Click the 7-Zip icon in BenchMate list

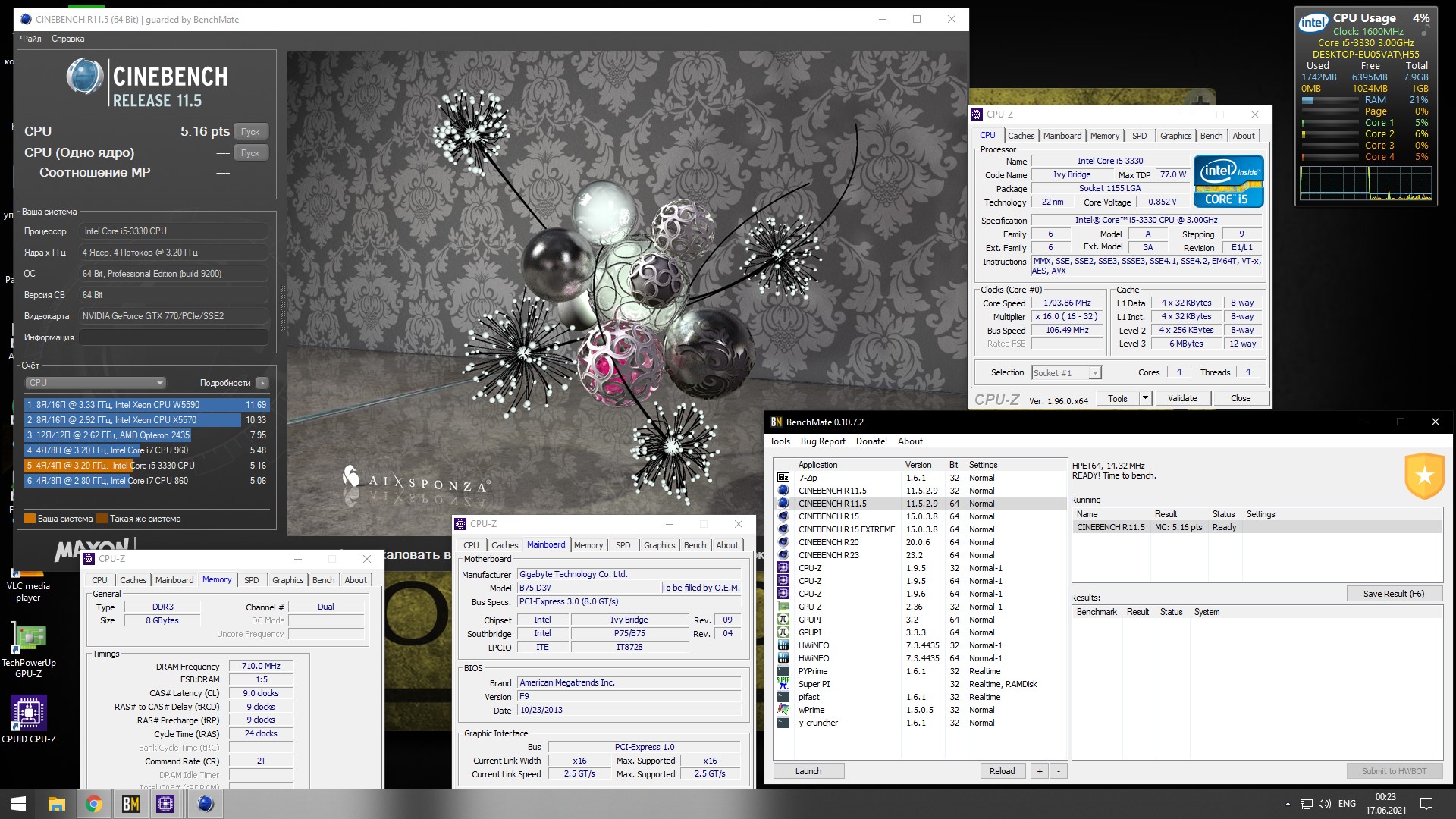[783, 478]
